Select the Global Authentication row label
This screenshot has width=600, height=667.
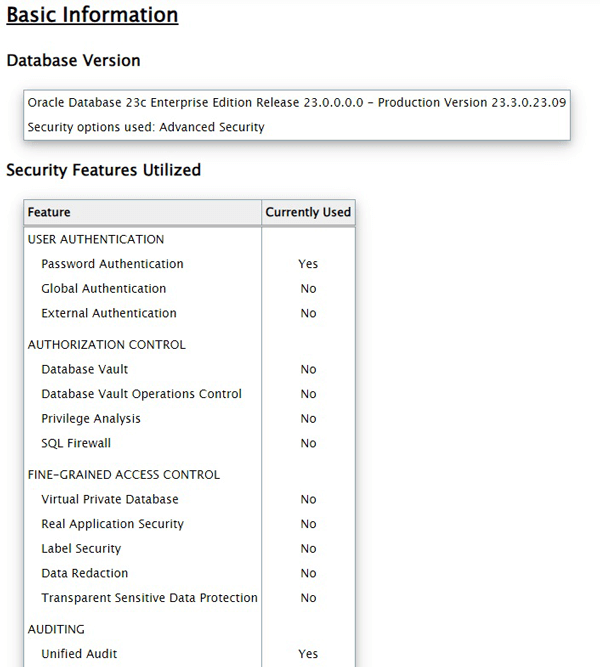point(103,288)
